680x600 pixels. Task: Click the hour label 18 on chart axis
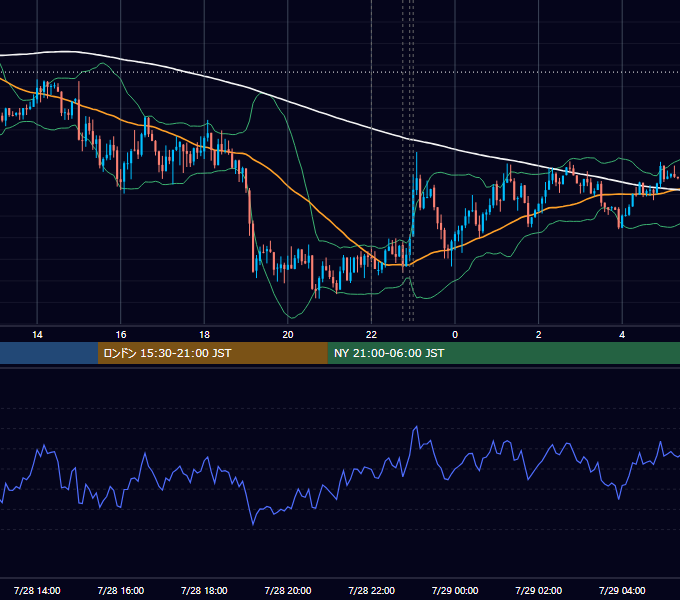(x=204, y=335)
